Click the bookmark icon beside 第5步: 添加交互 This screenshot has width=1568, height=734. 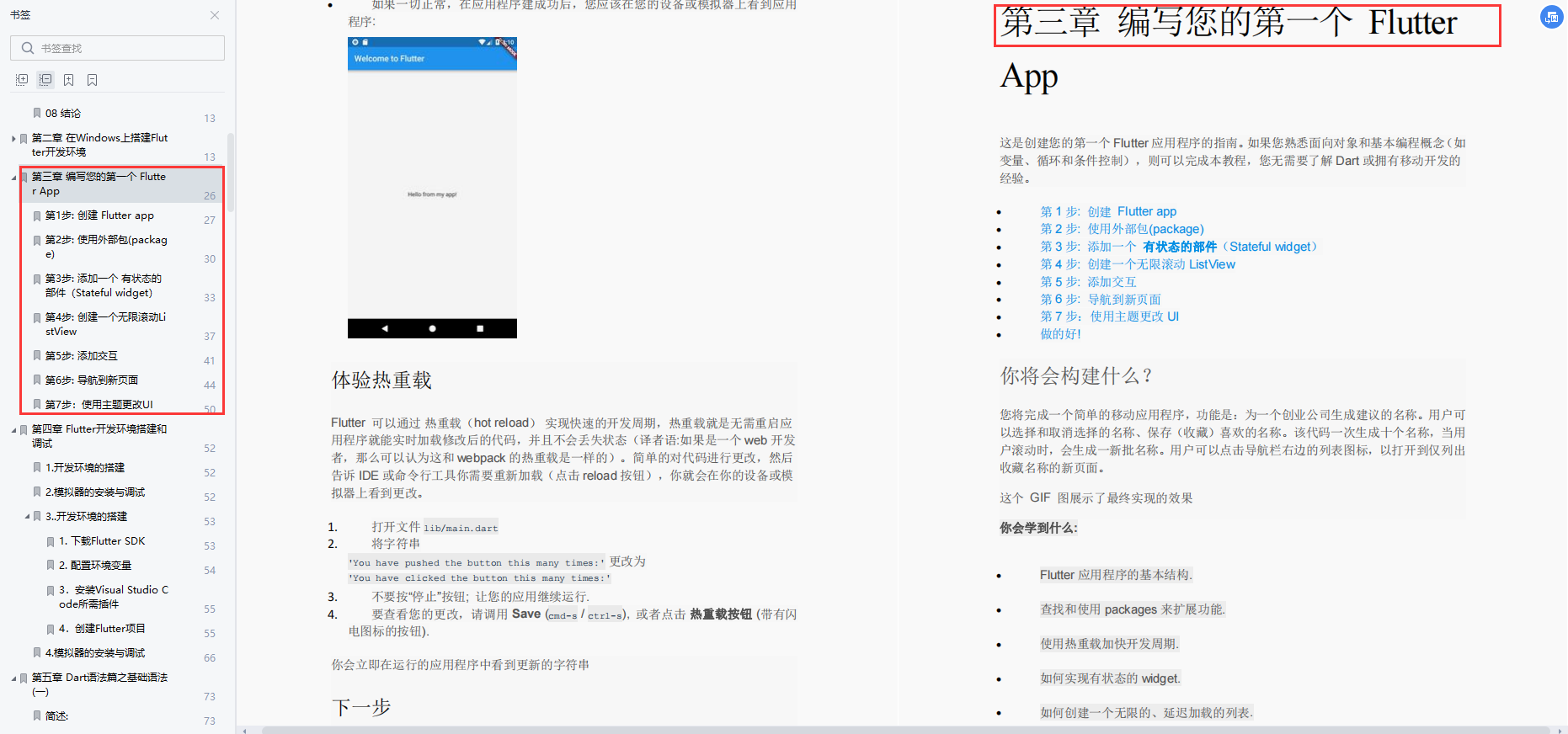pos(37,356)
